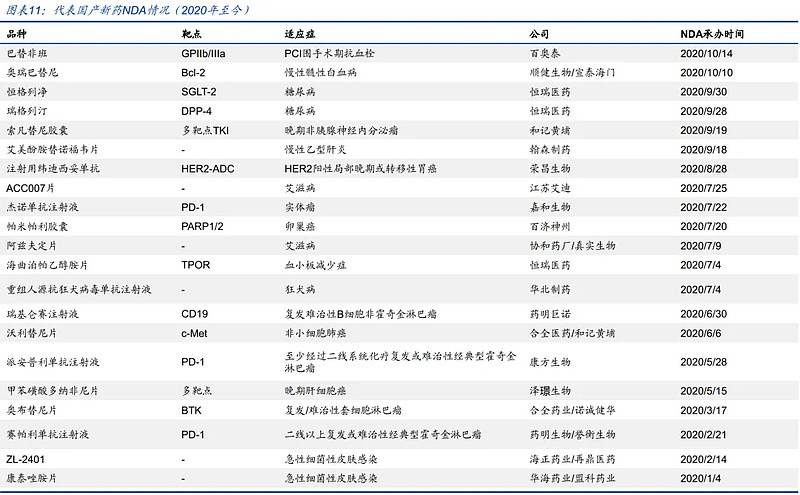Click the indication 非小细胞肺癌
The width and height of the screenshot is (800, 495).
(x=315, y=333)
